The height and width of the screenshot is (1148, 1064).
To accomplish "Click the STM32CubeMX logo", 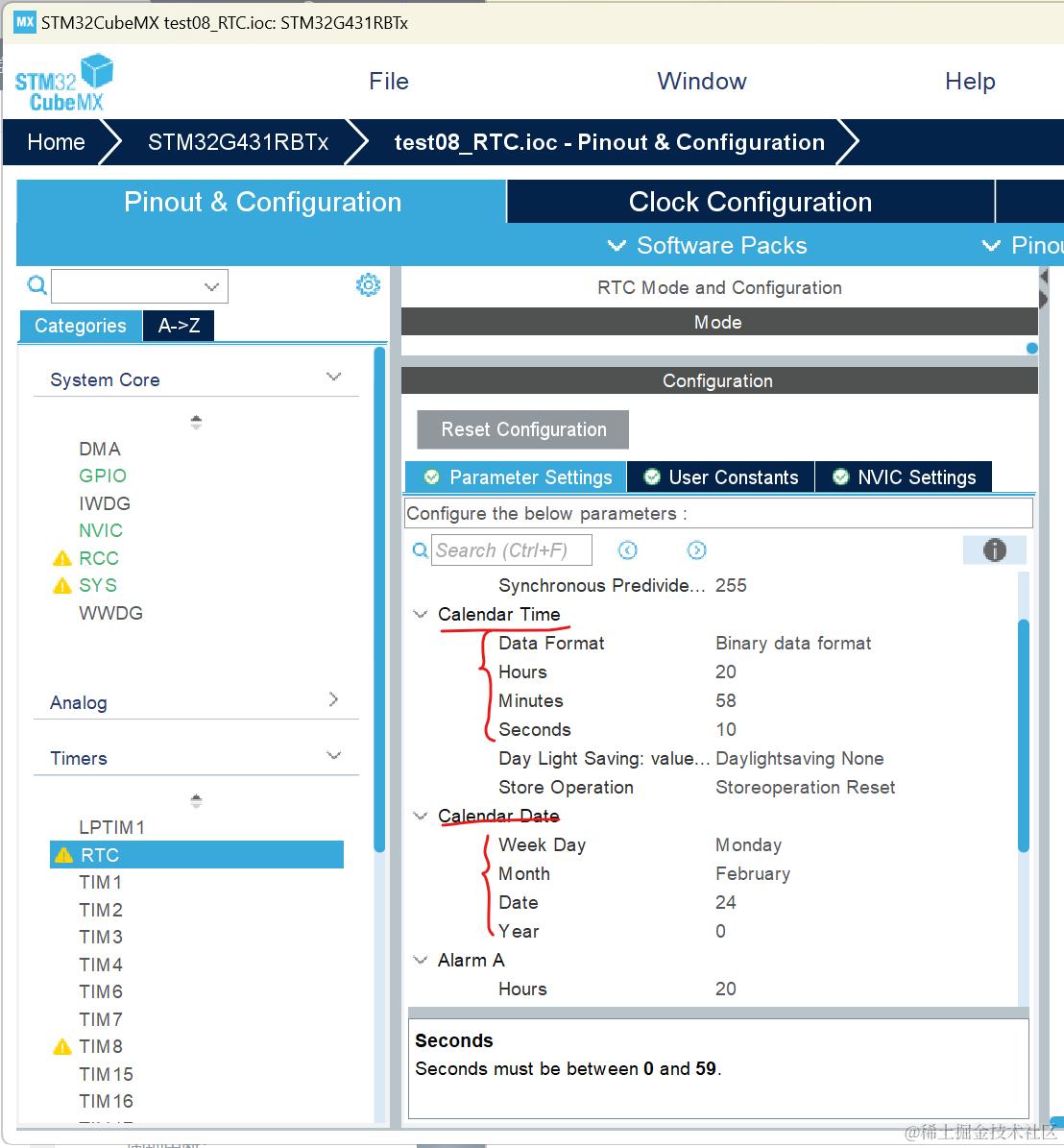I will (64, 83).
